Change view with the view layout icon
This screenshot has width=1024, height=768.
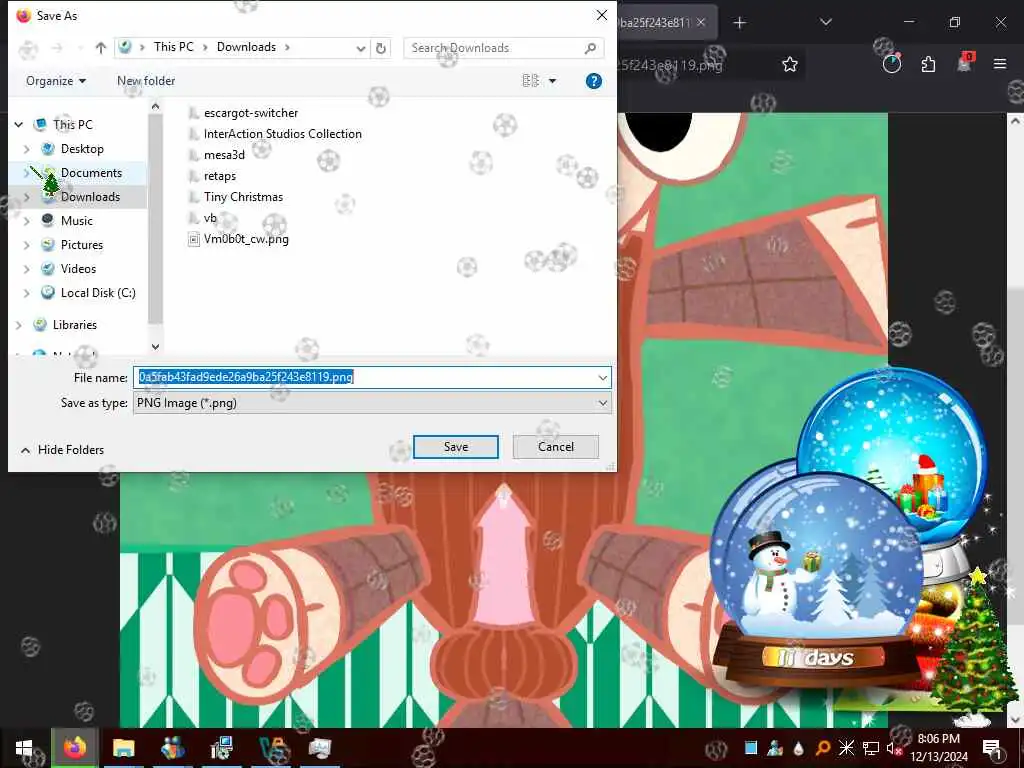[x=530, y=81]
